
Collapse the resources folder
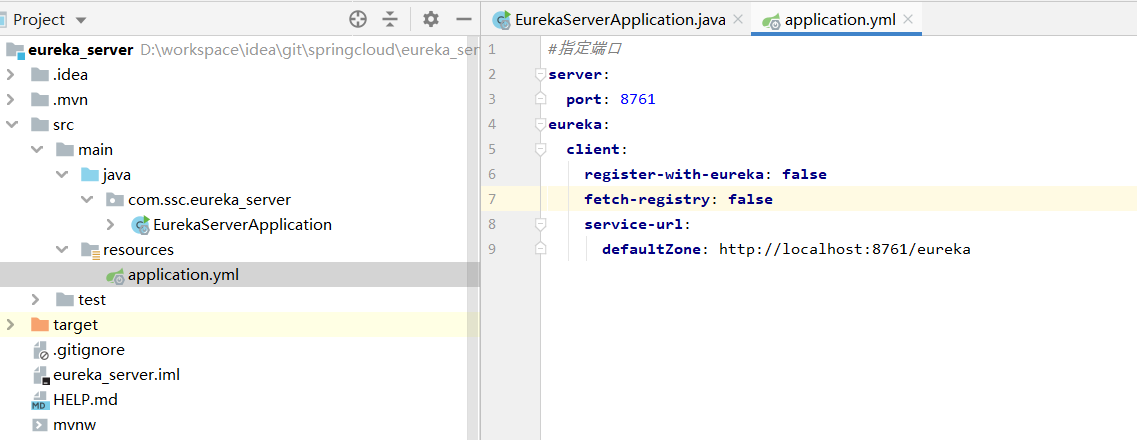point(62,250)
